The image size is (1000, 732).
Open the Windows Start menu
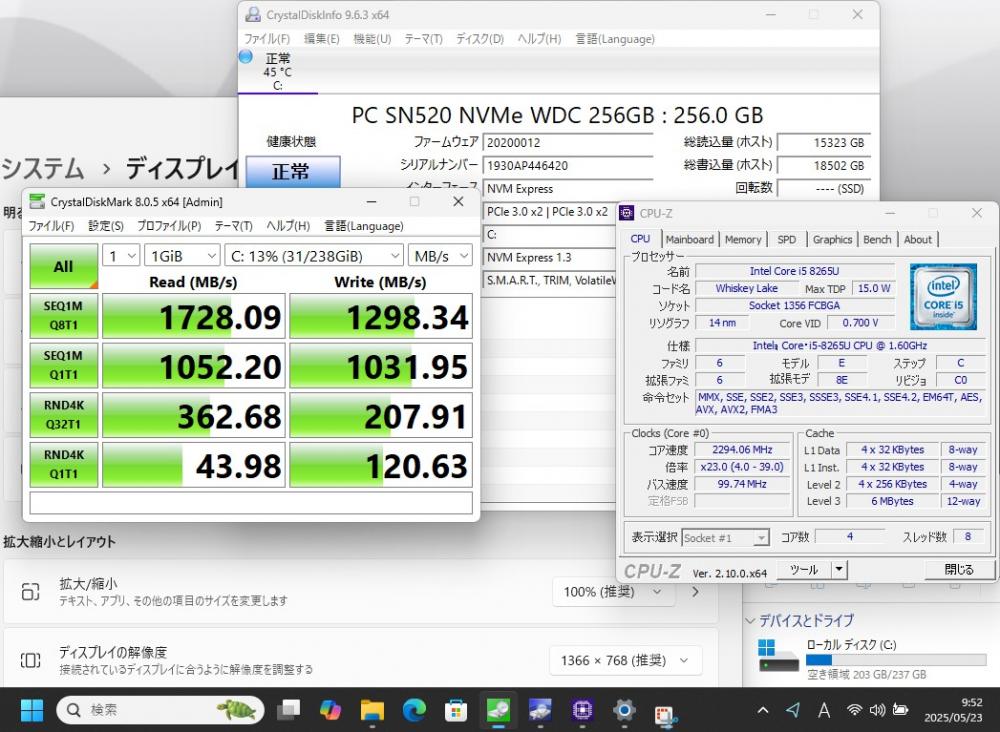[32, 710]
